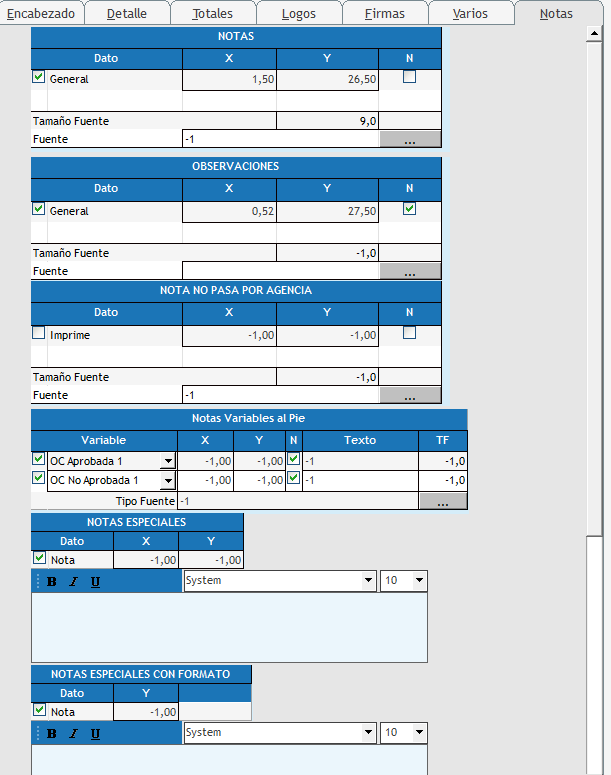
Task: Open the Totales tab
Action: coord(211,14)
